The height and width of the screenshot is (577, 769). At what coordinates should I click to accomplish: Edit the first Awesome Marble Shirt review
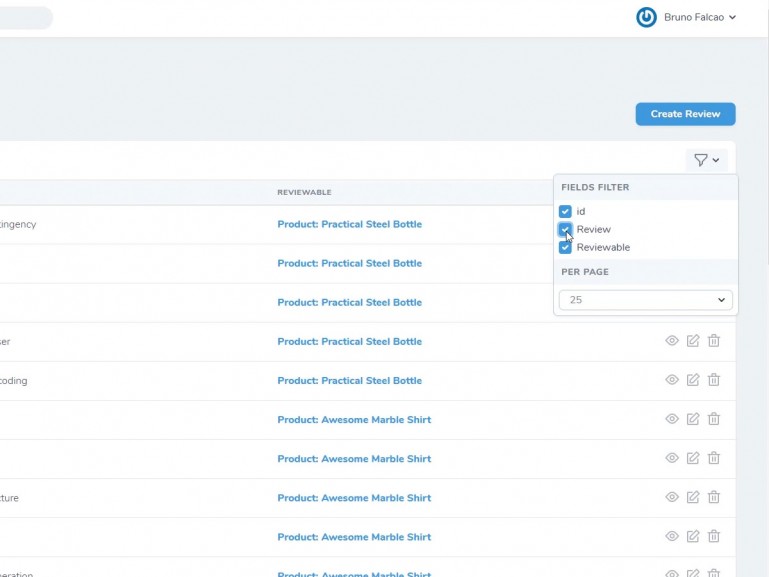click(x=693, y=419)
